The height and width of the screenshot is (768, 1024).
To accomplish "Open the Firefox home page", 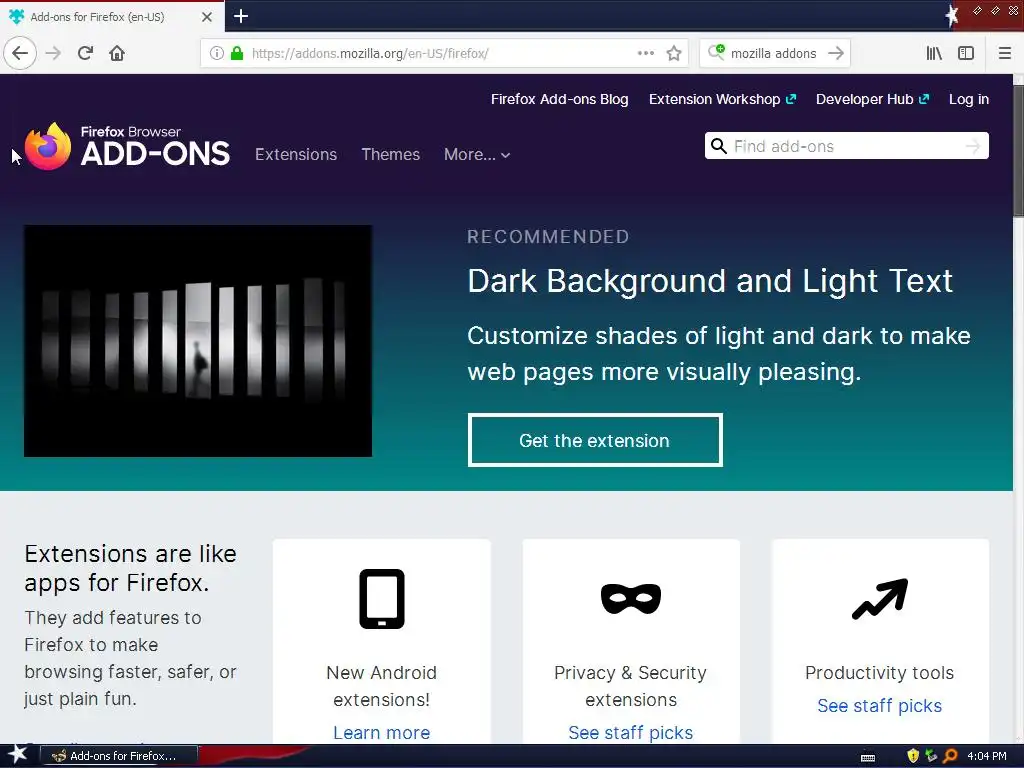I will point(117,53).
